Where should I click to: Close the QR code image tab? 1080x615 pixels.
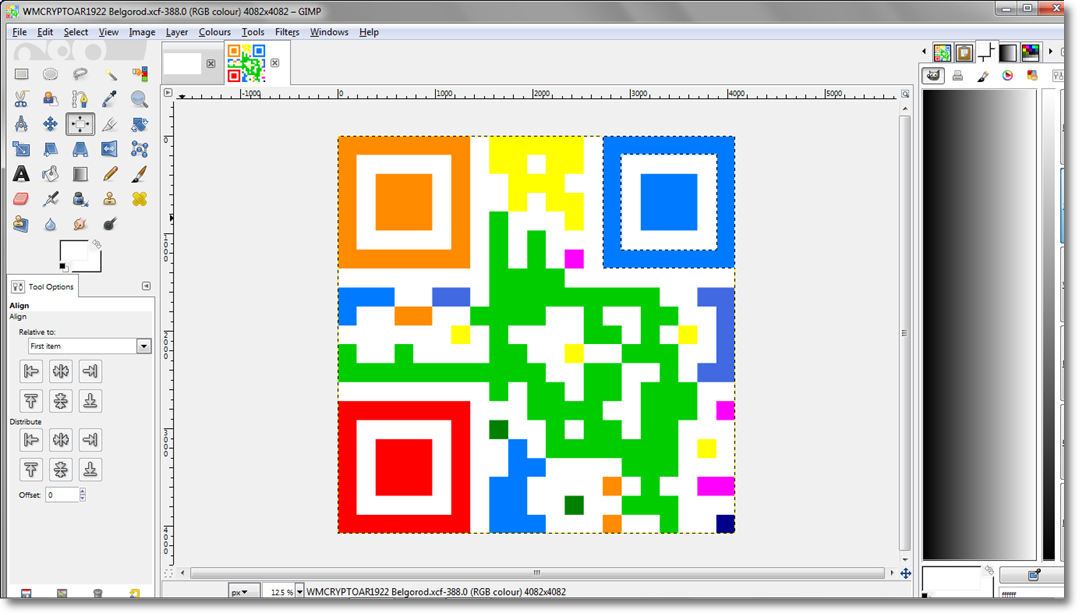[x=275, y=63]
